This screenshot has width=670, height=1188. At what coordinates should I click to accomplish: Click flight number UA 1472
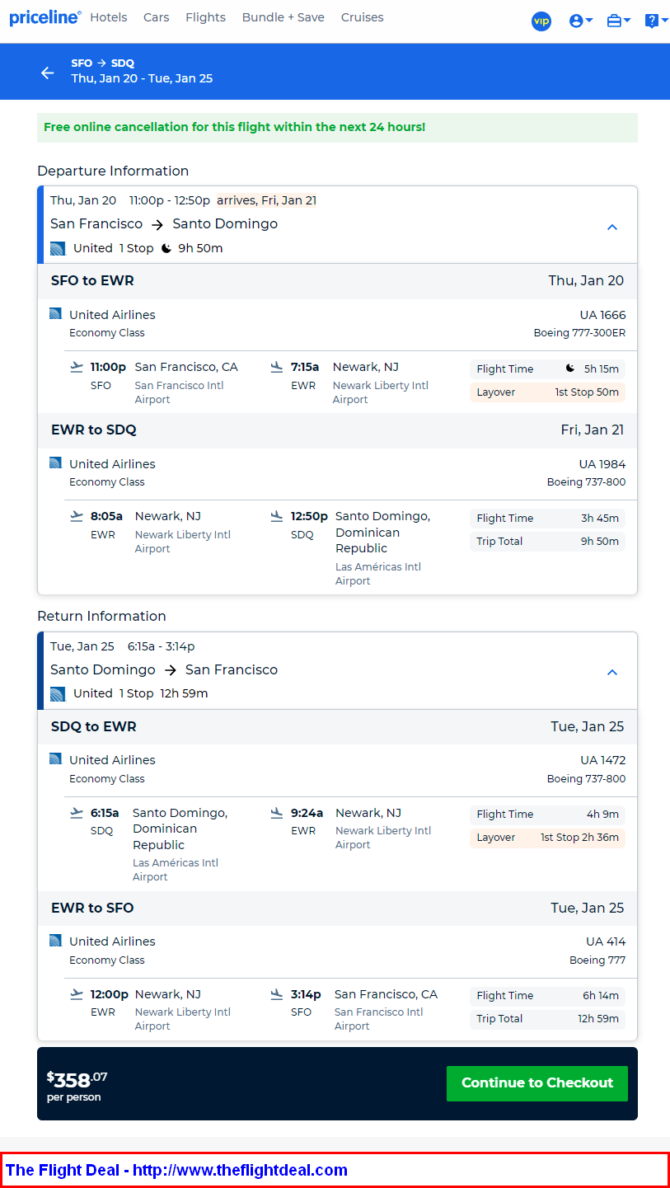click(x=603, y=760)
